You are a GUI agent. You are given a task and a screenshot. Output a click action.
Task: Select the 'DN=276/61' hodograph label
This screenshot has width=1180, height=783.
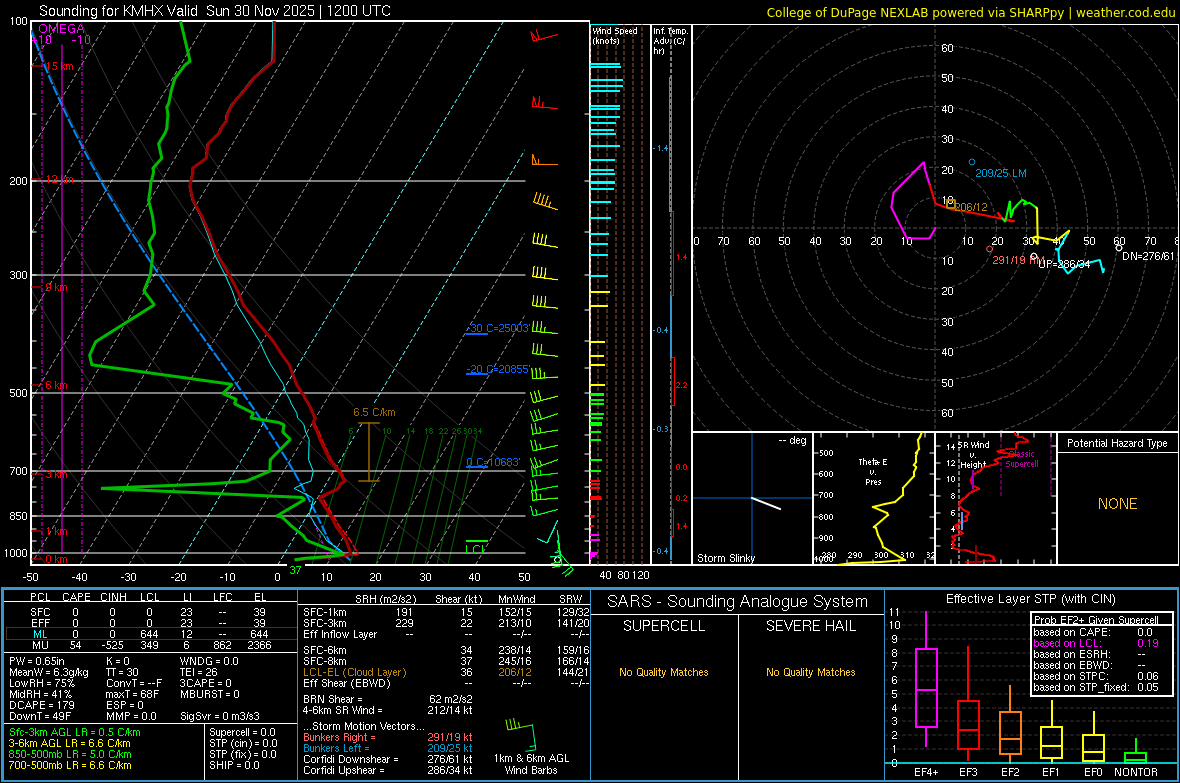click(x=1148, y=256)
